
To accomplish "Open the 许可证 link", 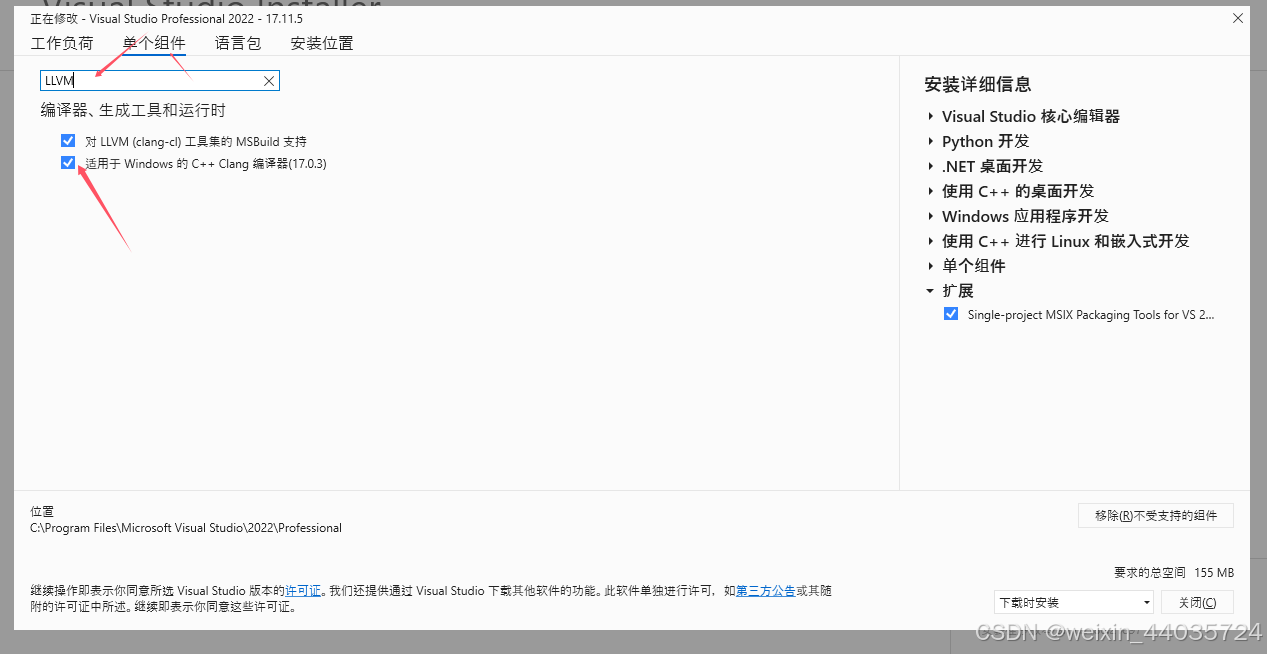I will [x=303, y=591].
